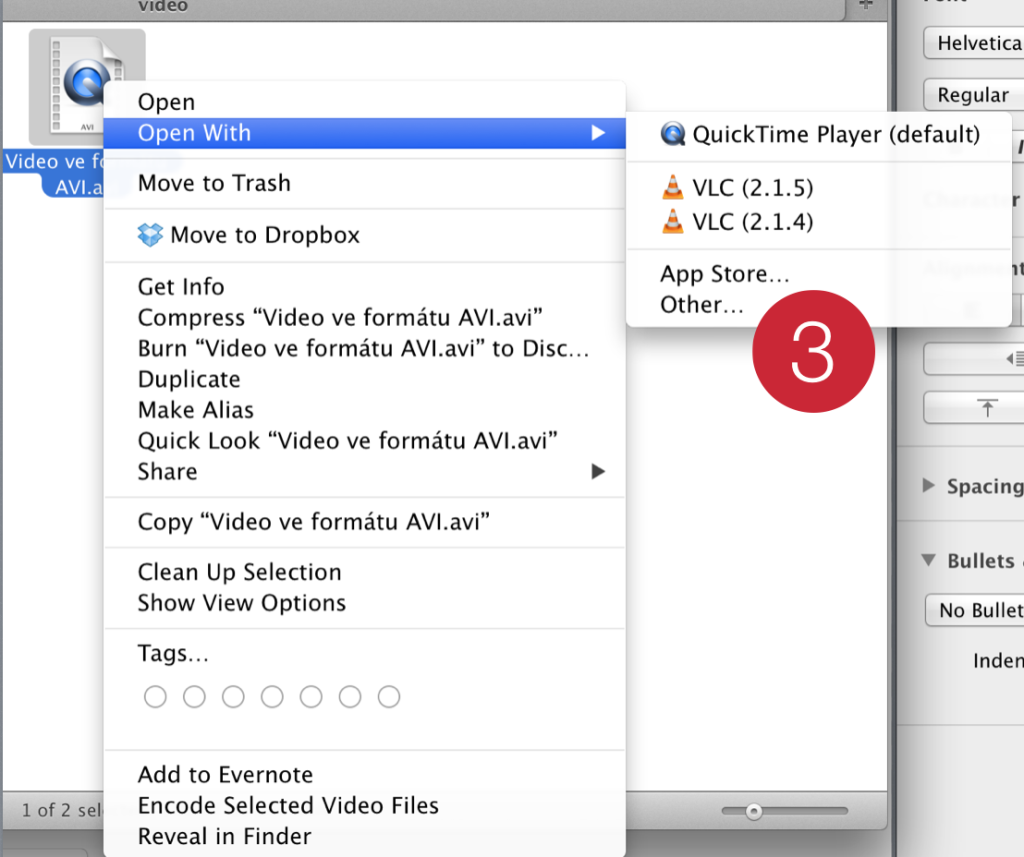Choose Reveal in Finder
This screenshot has width=1024, height=857.
click(364, 836)
